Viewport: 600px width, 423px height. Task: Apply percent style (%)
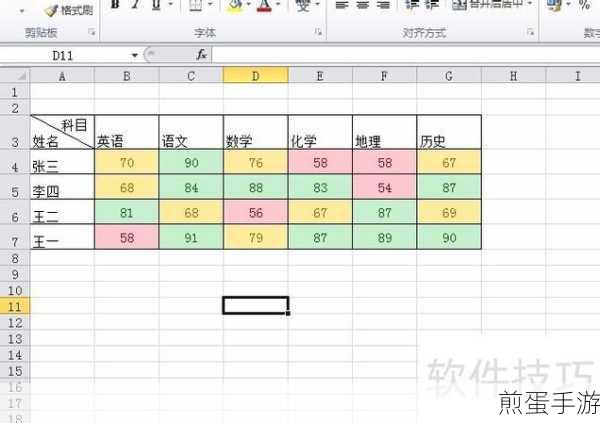(584, 5)
